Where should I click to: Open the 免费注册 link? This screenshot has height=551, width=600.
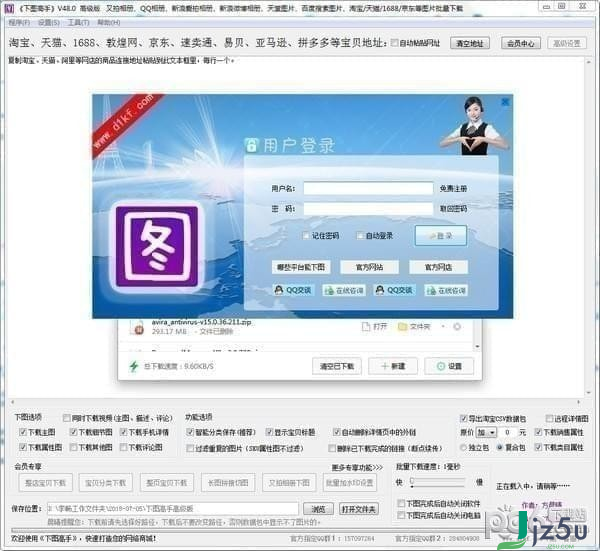(x=453, y=189)
